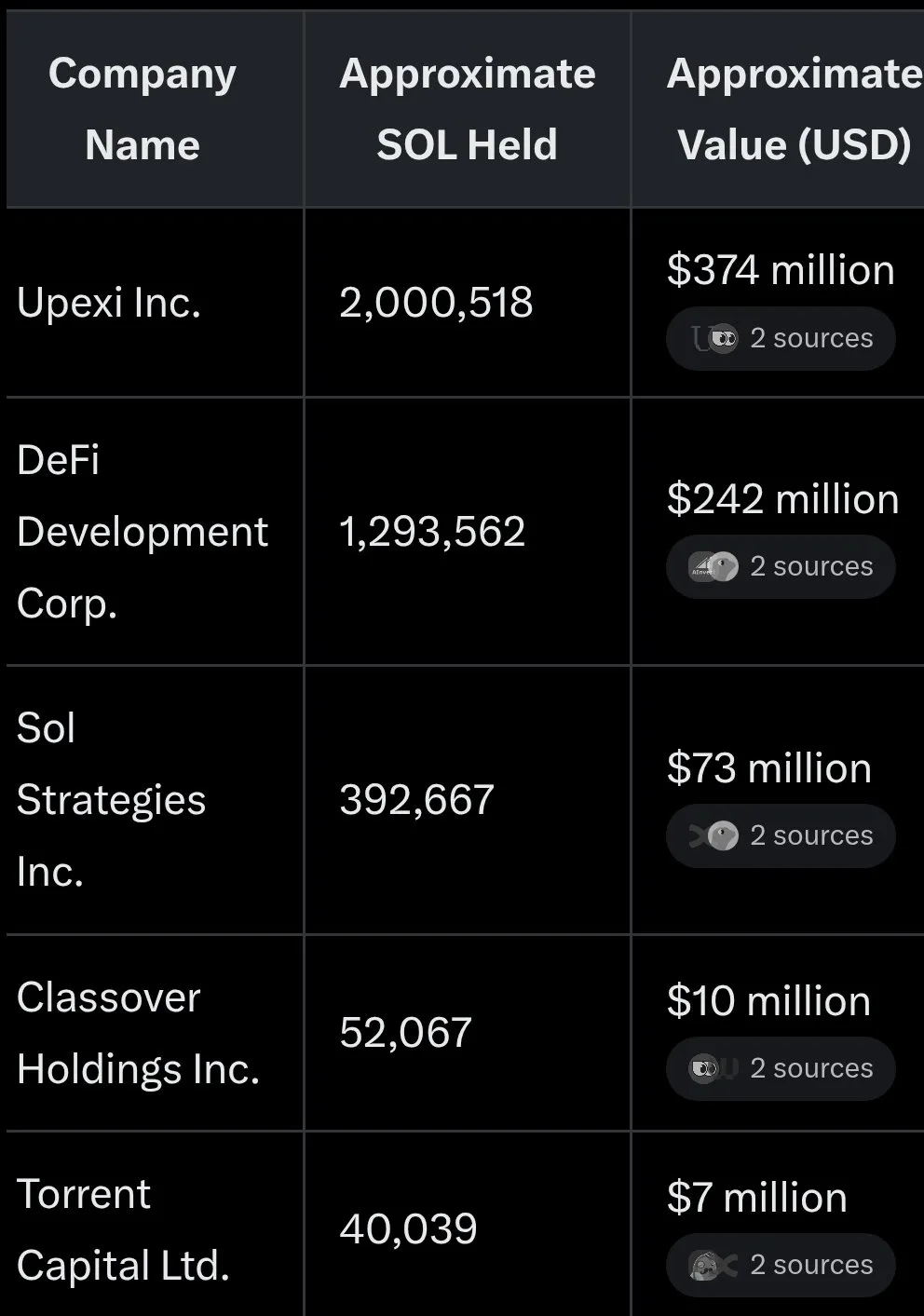Click the 1,293,562 SOL held value

pyautogui.click(x=432, y=532)
